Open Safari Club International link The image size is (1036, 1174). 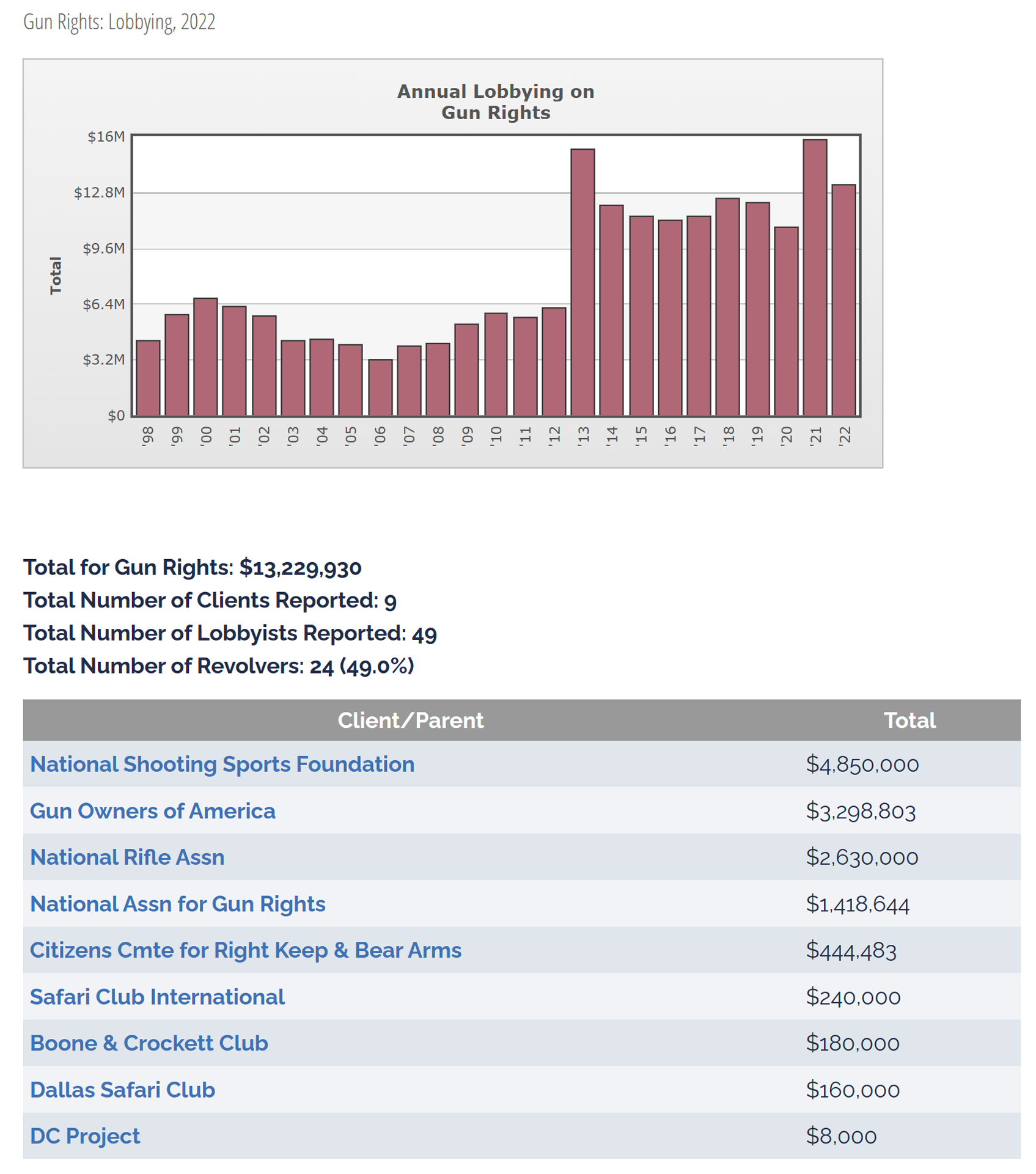click(x=157, y=997)
